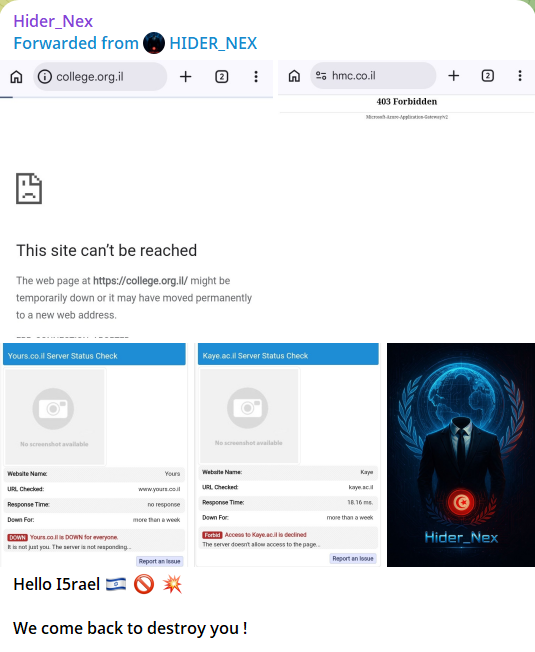Click the Yours.co.il missing screenshot camera icon
The width and height of the screenshot is (535, 652).
(53, 409)
